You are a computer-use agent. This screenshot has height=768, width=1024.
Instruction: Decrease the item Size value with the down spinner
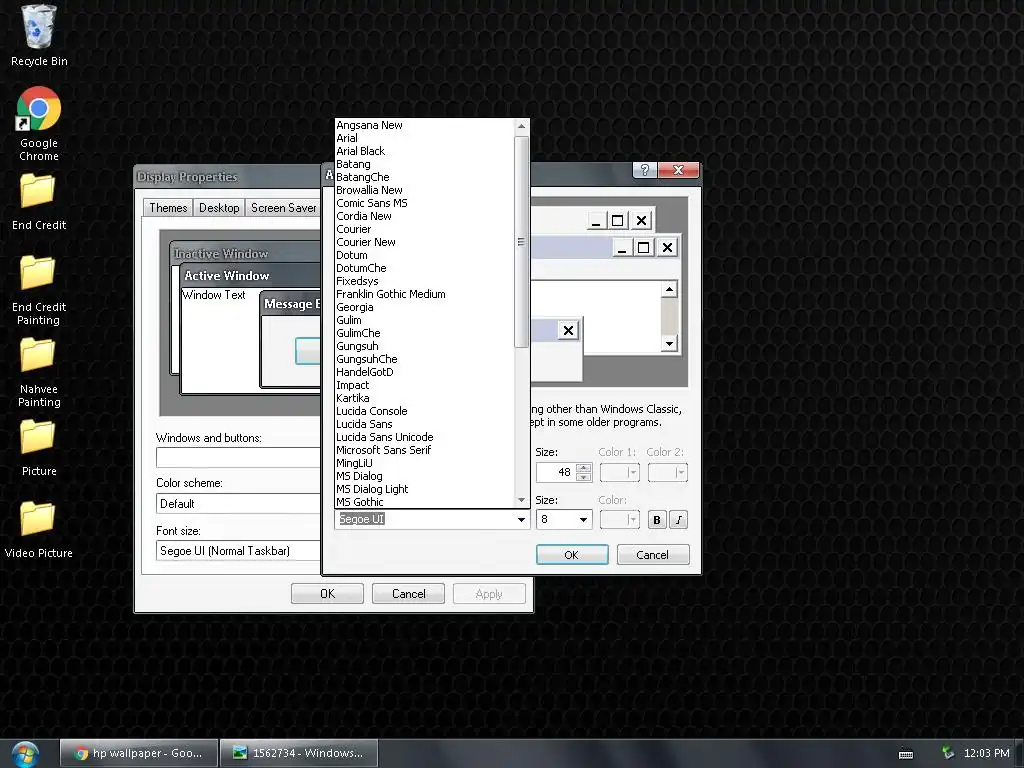point(584,477)
